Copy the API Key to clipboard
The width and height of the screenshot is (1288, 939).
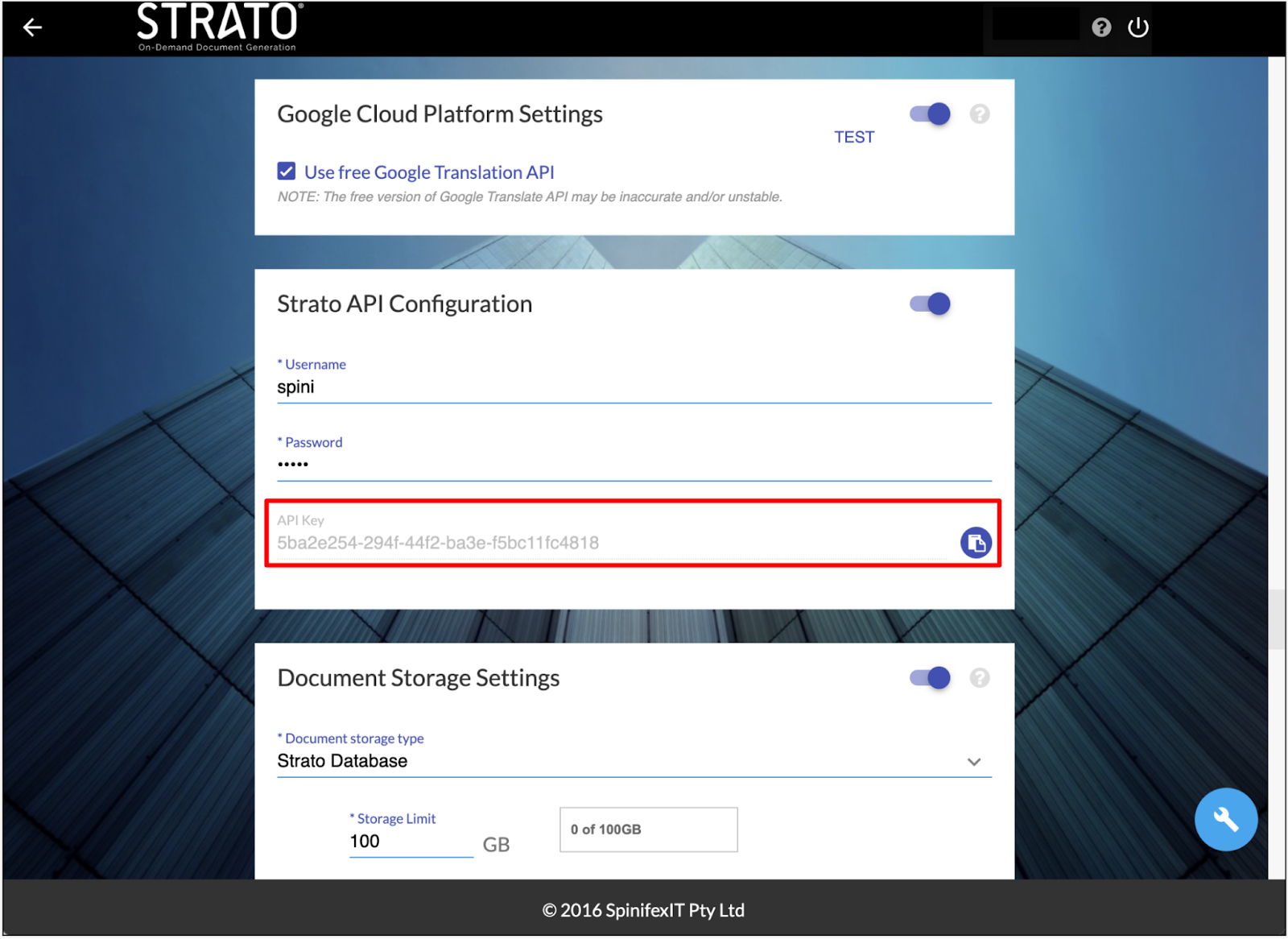click(x=975, y=543)
